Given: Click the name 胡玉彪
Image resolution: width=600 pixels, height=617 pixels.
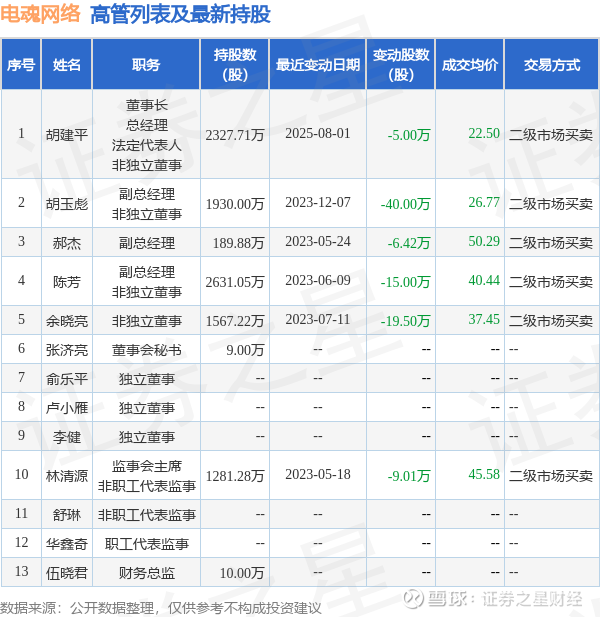Looking at the screenshot, I should (x=67, y=204).
